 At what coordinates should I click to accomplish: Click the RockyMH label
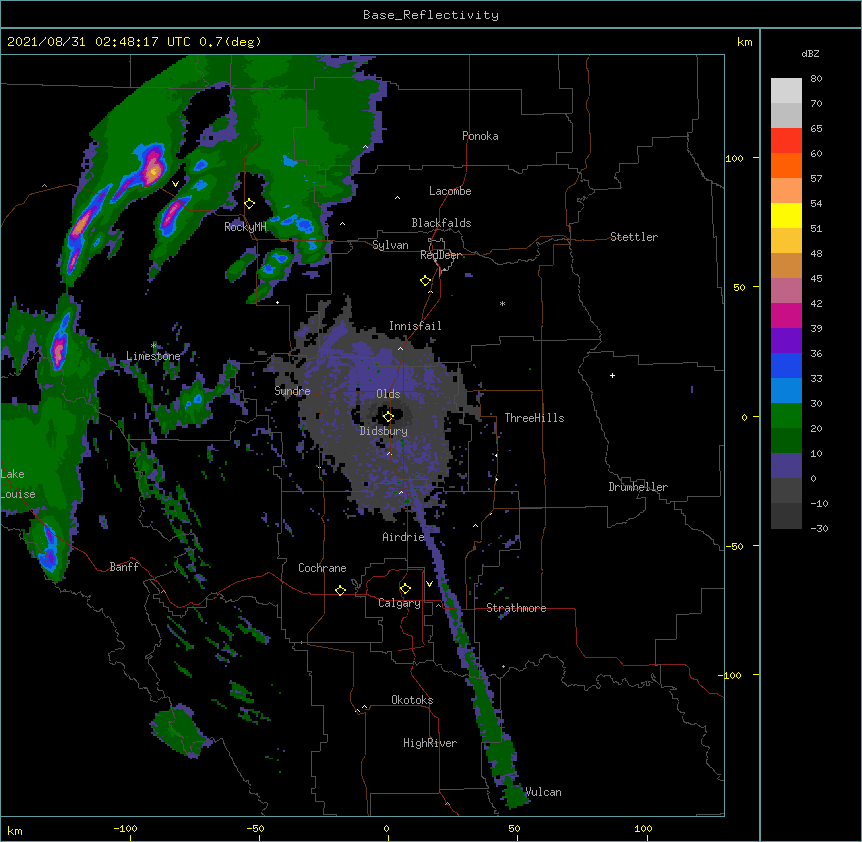click(x=245, y=227)
